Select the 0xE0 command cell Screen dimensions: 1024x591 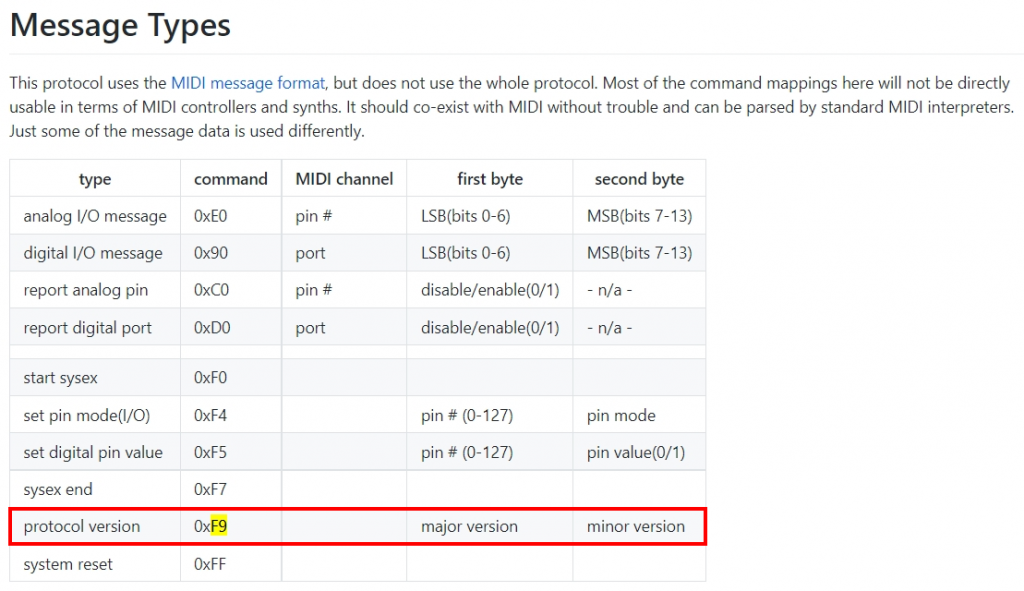(x=211, y=216)
